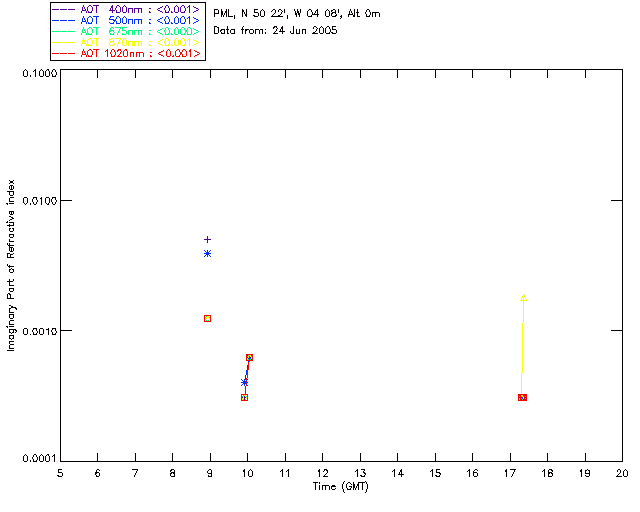Click the PML station location text

(297, 14)
